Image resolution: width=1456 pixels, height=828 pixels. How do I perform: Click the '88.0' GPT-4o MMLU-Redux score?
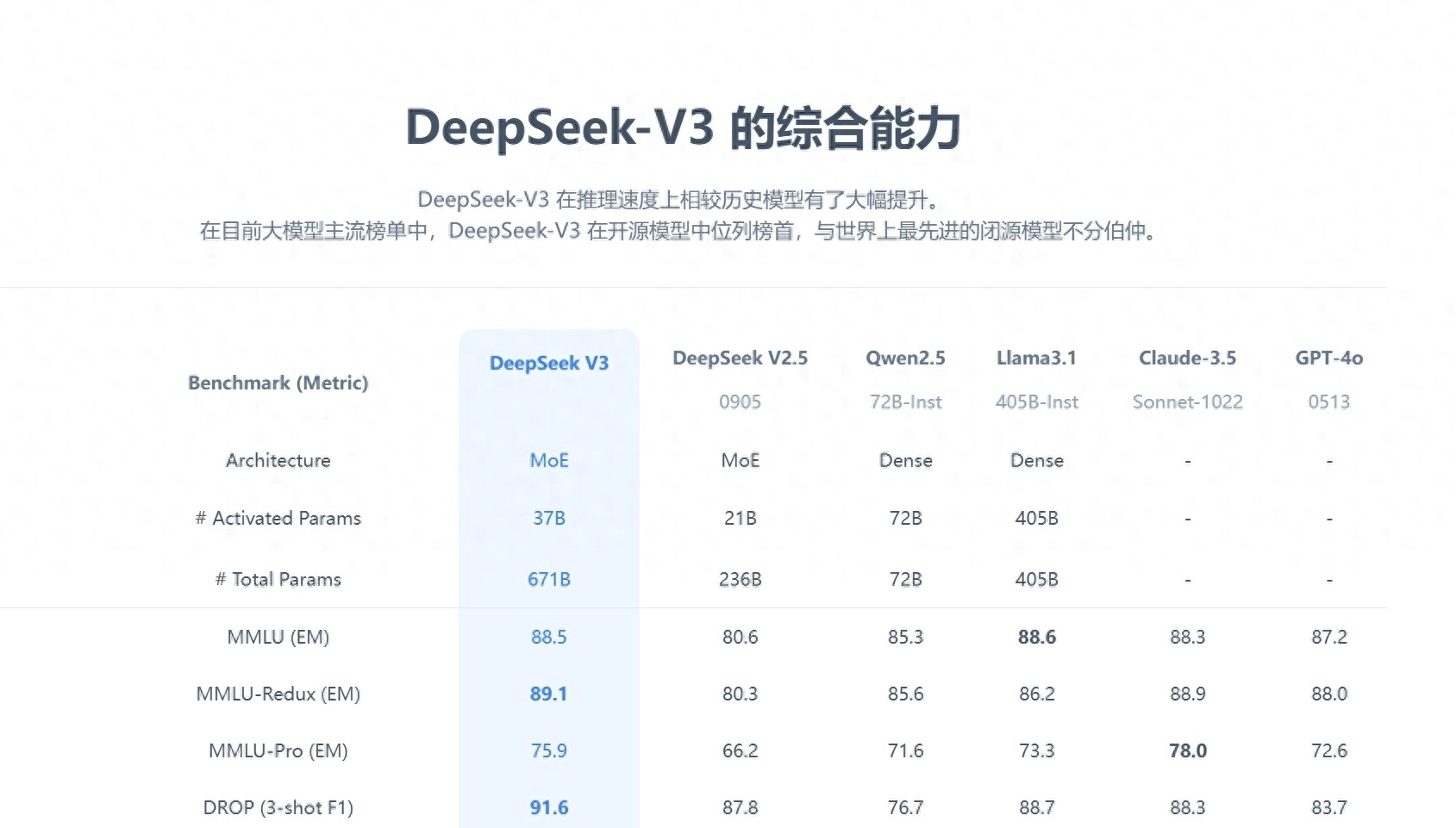click(1328, 694)
